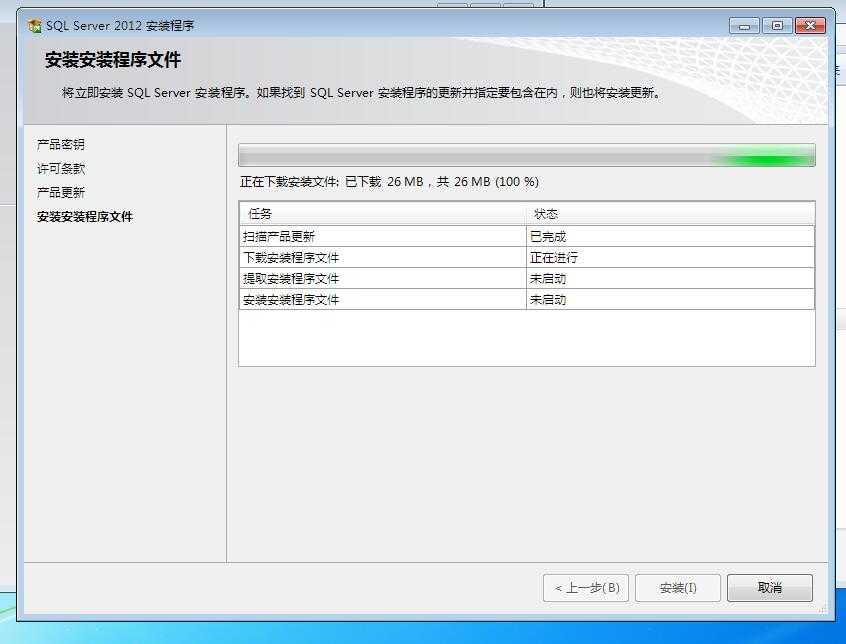Maximize the SQL Server 2012 setup window
846x644 pixels.
click(x=777, y=25)
